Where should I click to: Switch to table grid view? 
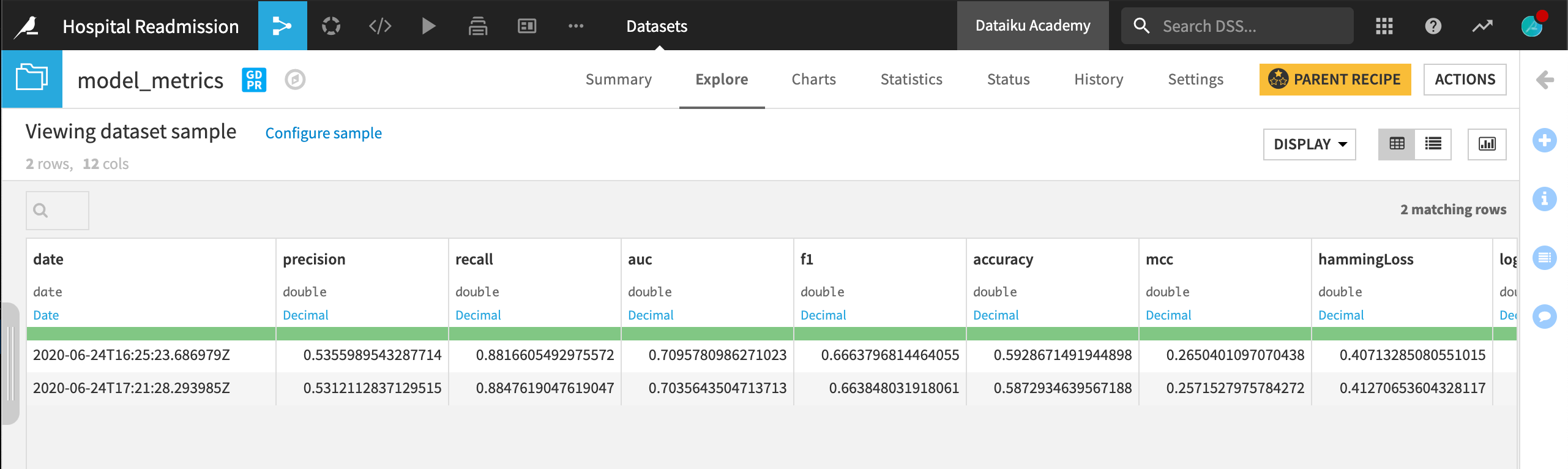tap(1397, 144)
